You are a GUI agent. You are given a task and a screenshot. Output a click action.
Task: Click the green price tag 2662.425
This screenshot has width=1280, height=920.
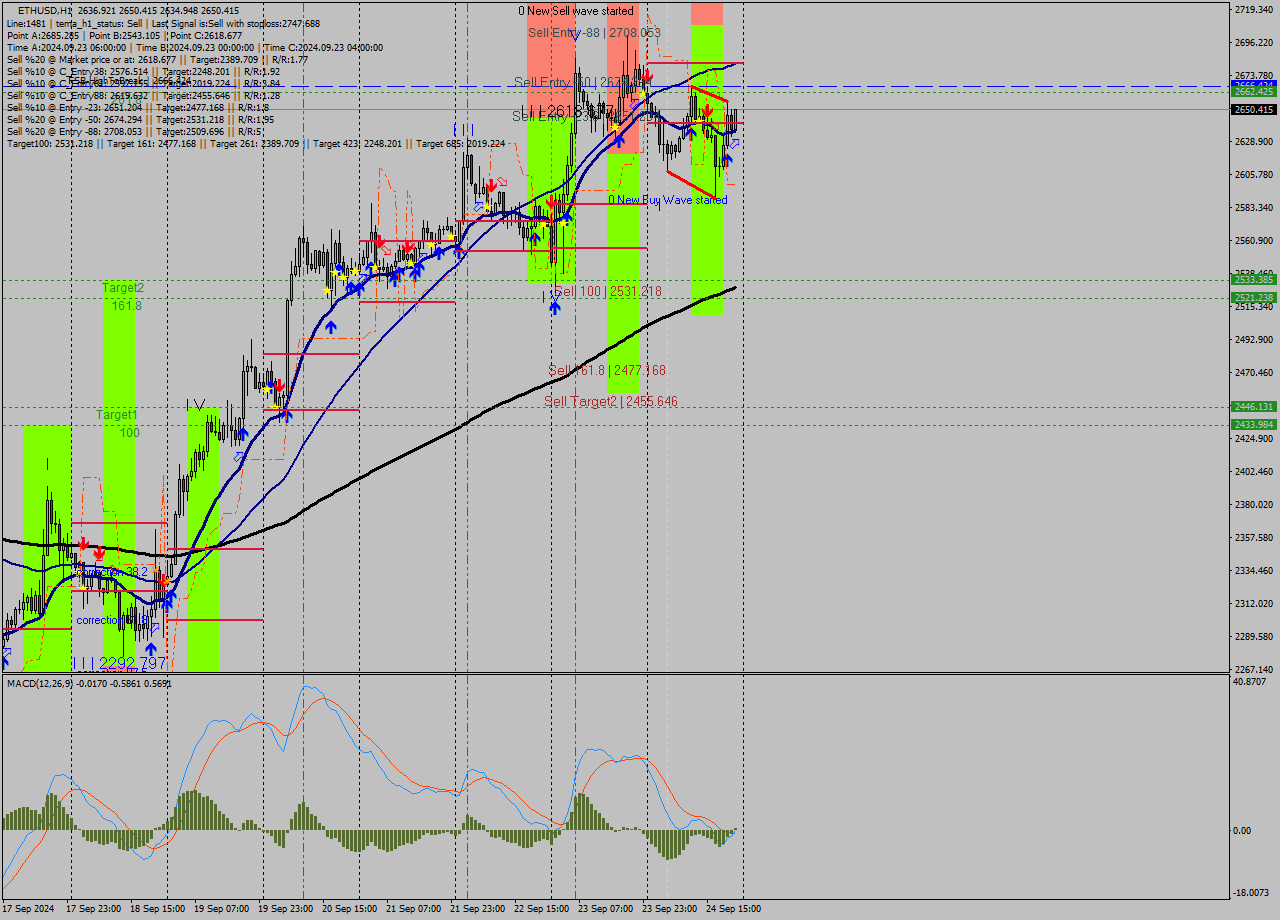click(1254, 91)
